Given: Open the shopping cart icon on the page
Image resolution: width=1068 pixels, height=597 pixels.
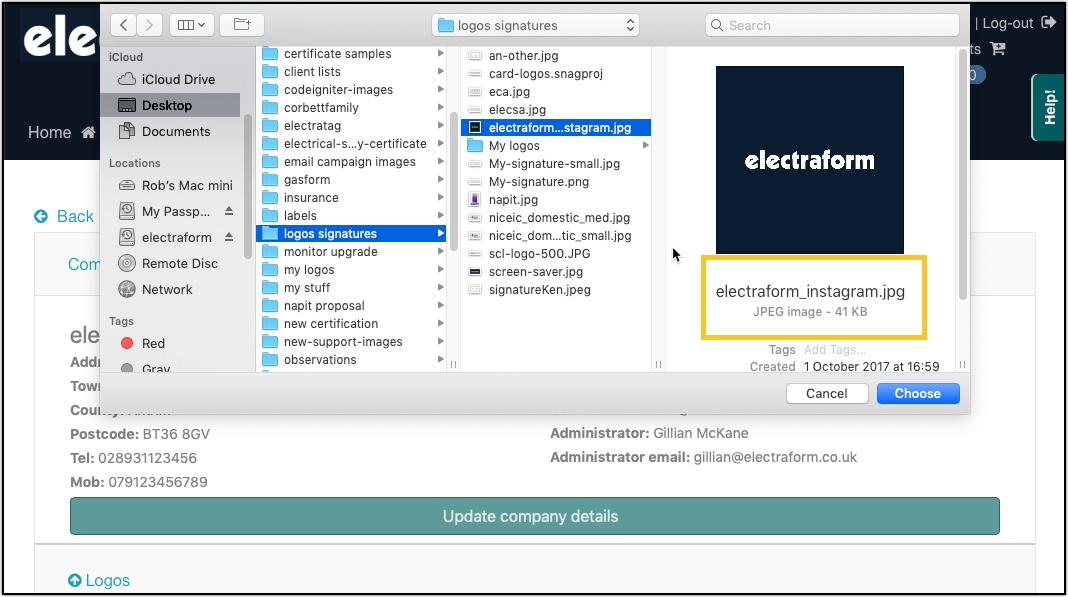Looking at the screenshot, I should pos(998,48).
